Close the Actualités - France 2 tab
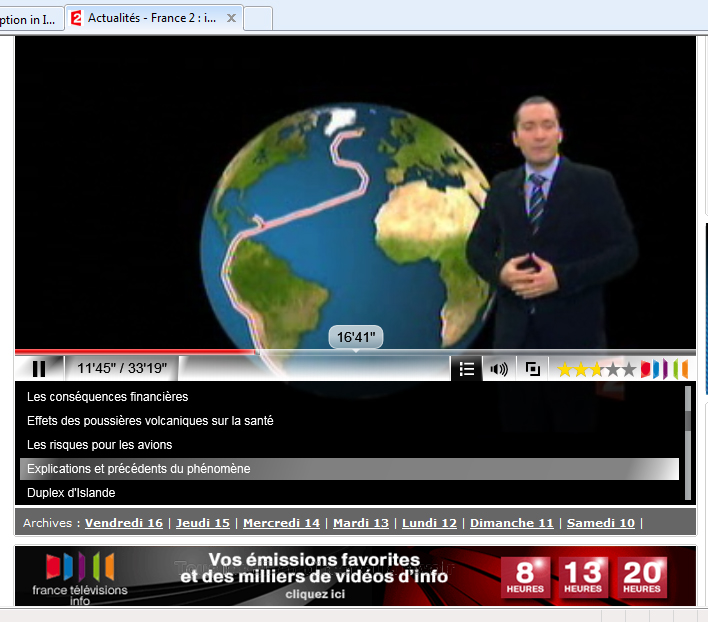Viewport: 708px width, 622px height. (231, 18)
